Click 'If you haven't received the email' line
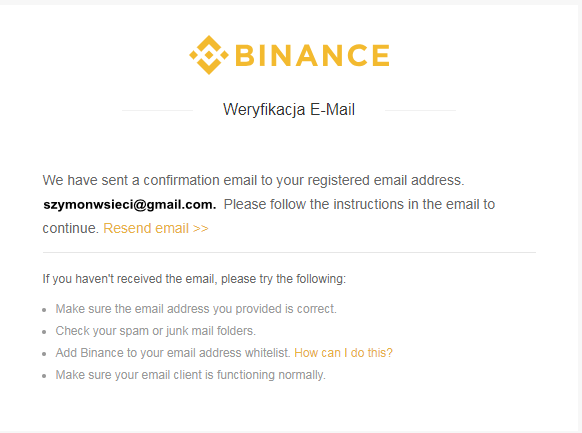This screenshot has height=433, width=582. click(194, 279)
